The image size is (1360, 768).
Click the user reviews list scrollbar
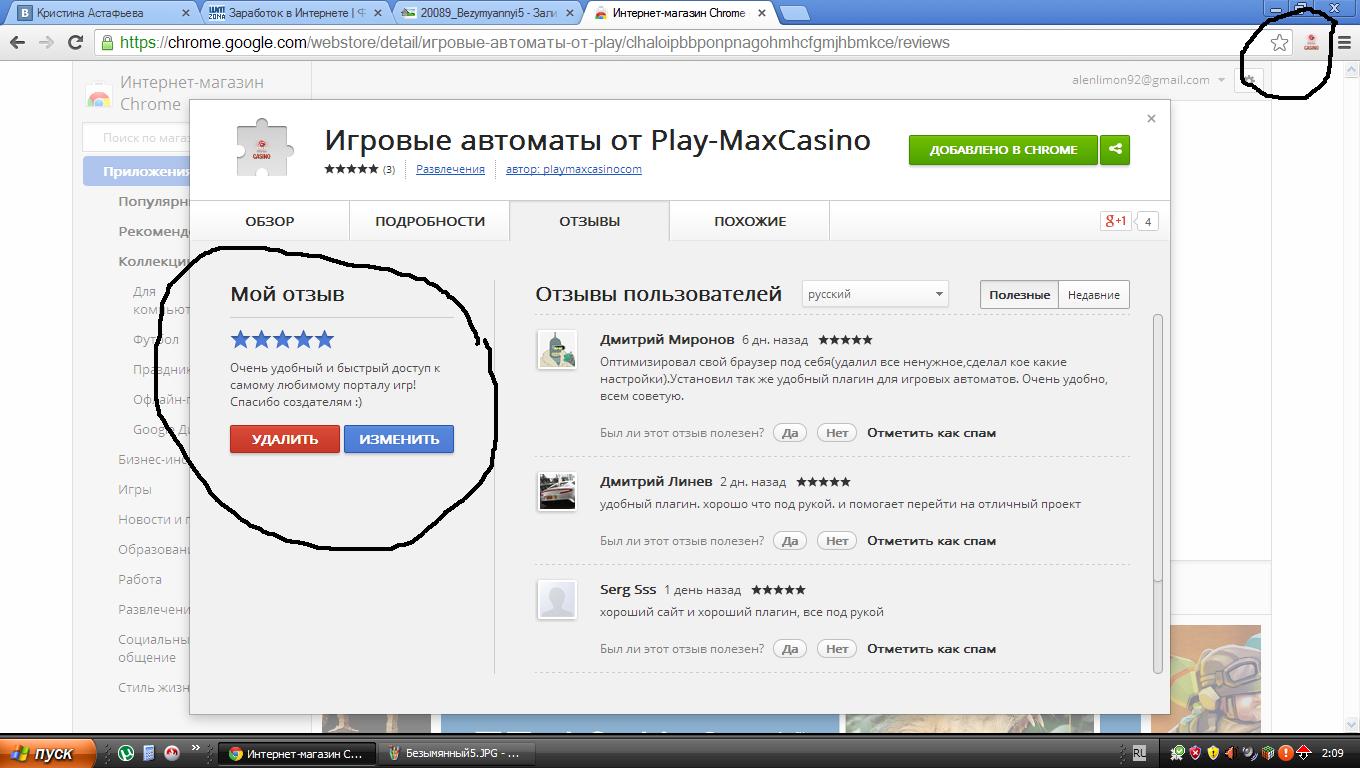coord(1158,448)
